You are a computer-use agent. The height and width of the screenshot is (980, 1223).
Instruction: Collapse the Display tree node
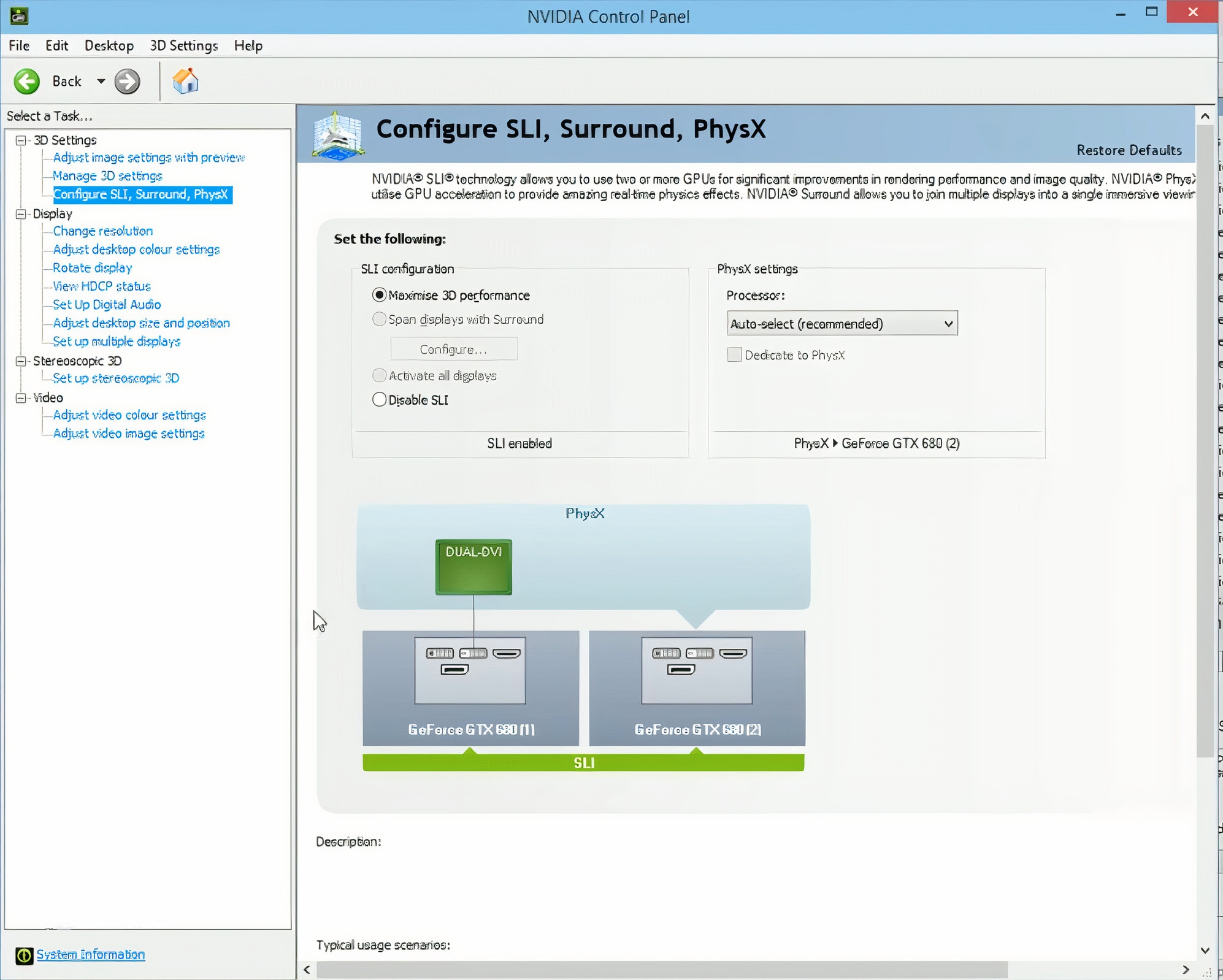coord(21,214)
